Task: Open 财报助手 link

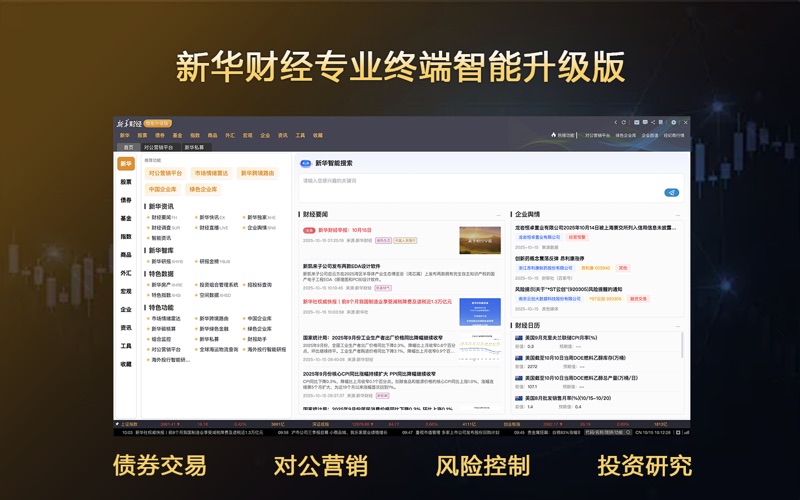Action: point(257,339)
